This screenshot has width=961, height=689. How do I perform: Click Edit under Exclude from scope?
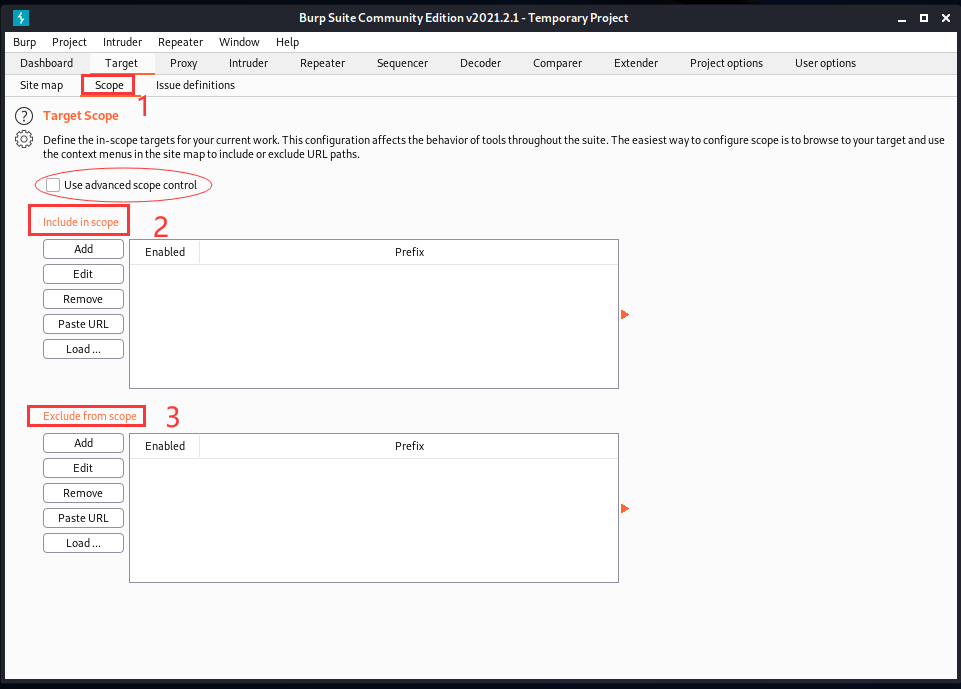(x=83, y=468)
